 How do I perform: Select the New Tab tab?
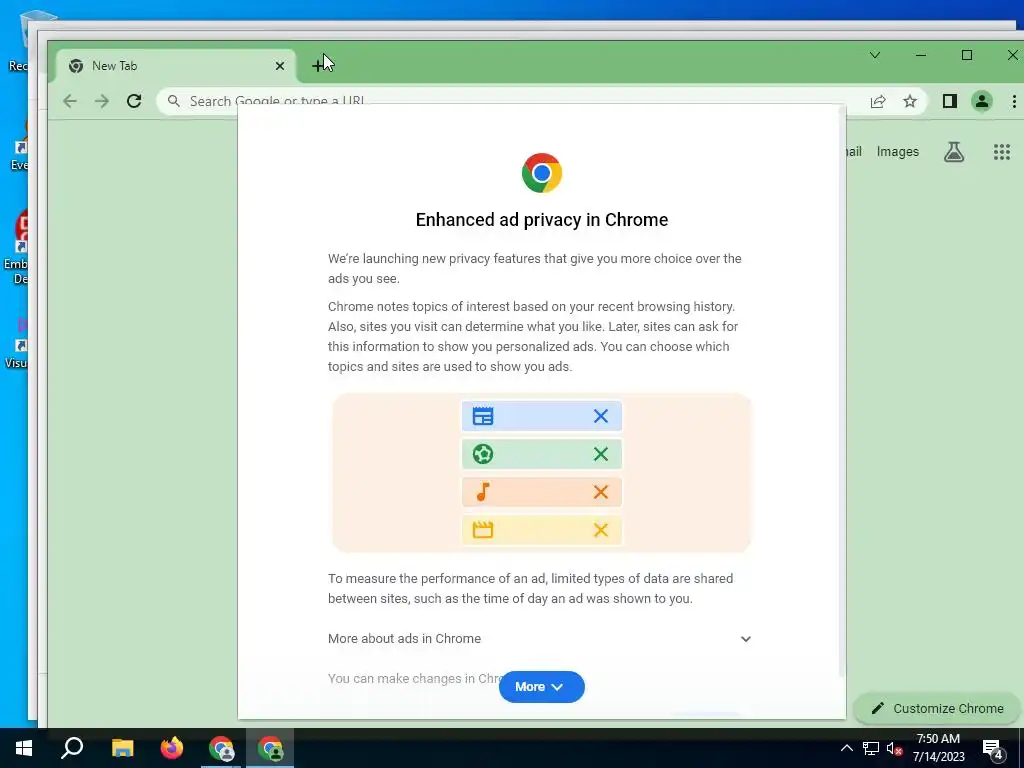point(176,66)
